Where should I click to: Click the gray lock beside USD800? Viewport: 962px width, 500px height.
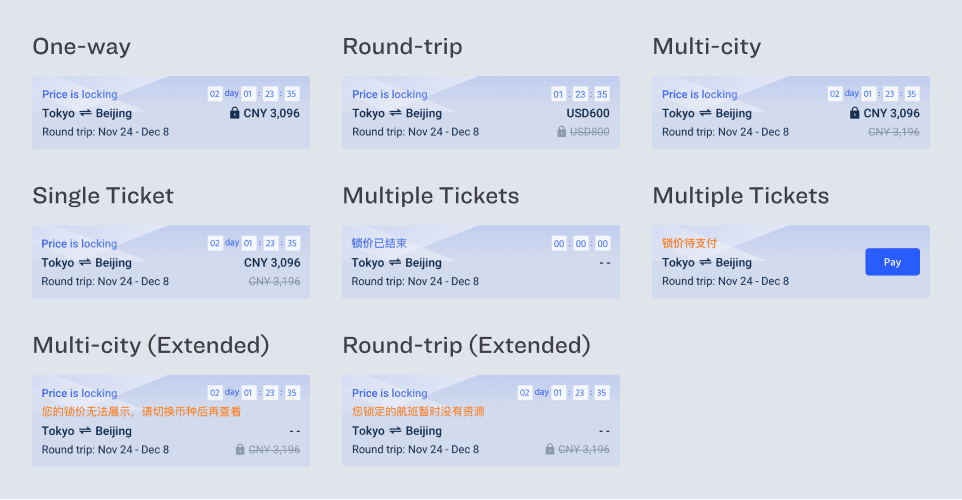(x=561, y=132)
